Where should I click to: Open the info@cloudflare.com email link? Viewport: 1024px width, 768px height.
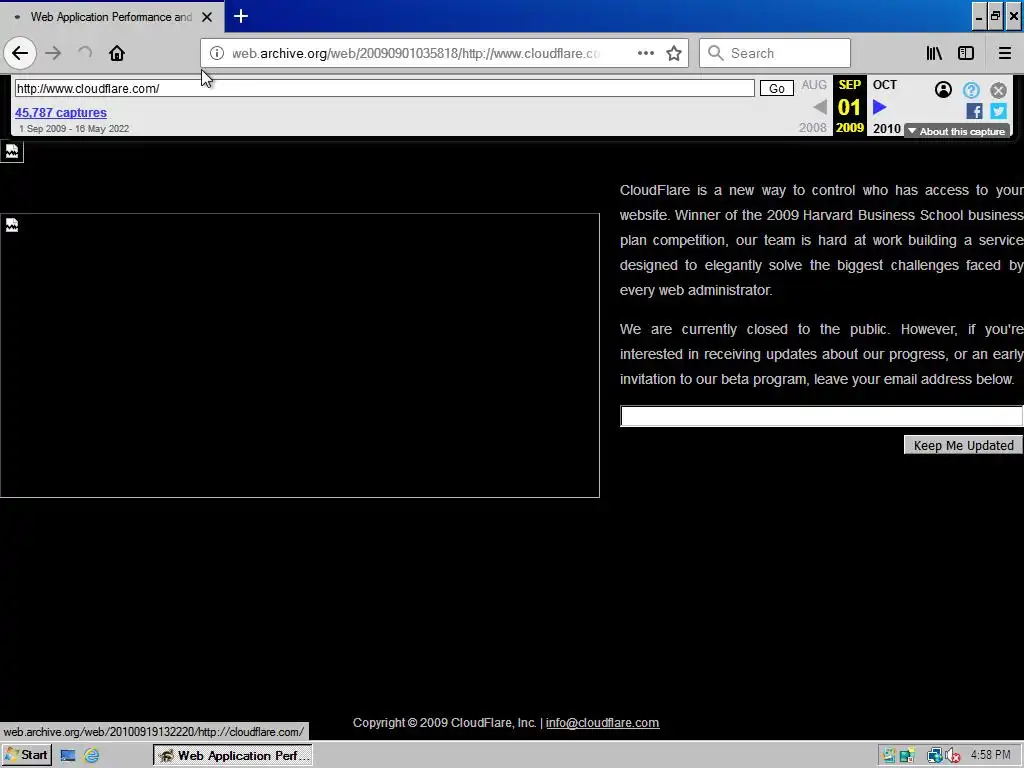602,723
